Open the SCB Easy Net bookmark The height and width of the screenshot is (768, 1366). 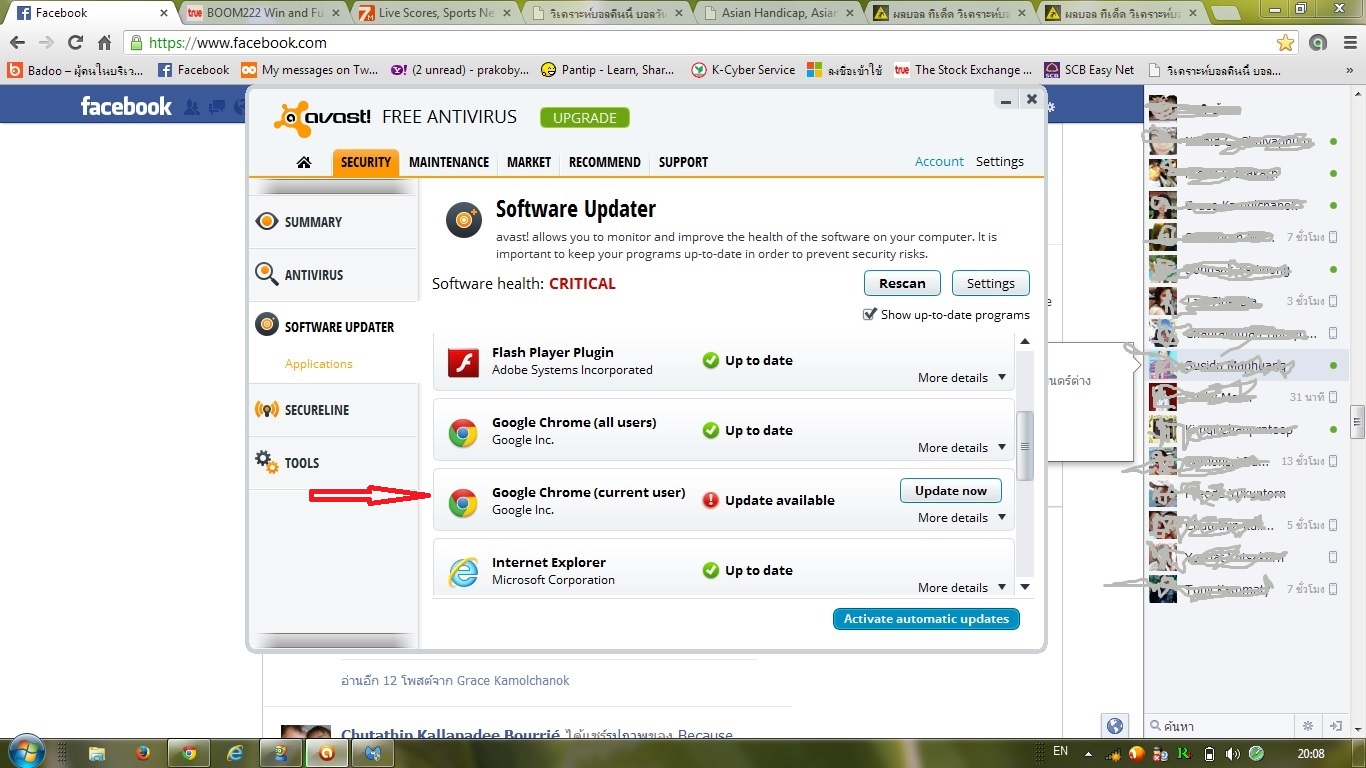[1089, 70]
